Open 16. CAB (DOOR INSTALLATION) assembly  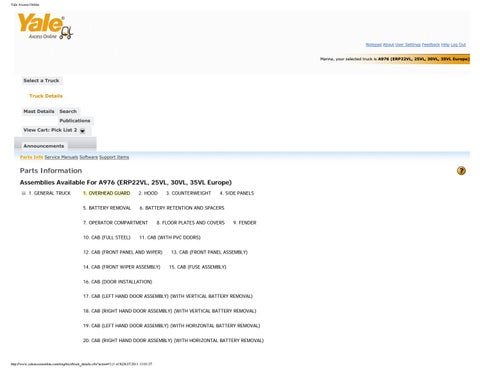pos(117,282)
